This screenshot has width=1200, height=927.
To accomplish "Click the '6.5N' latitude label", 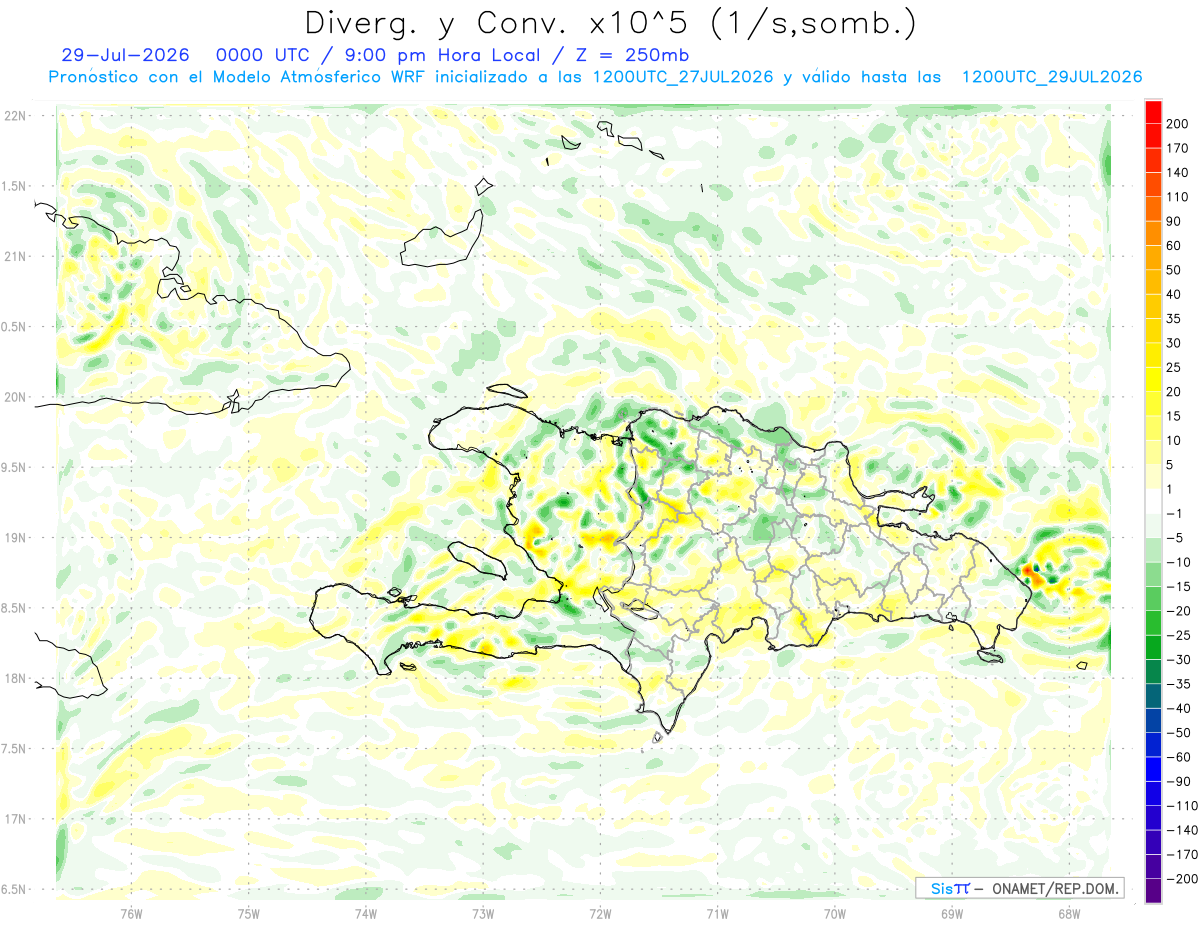I will 14,889.
